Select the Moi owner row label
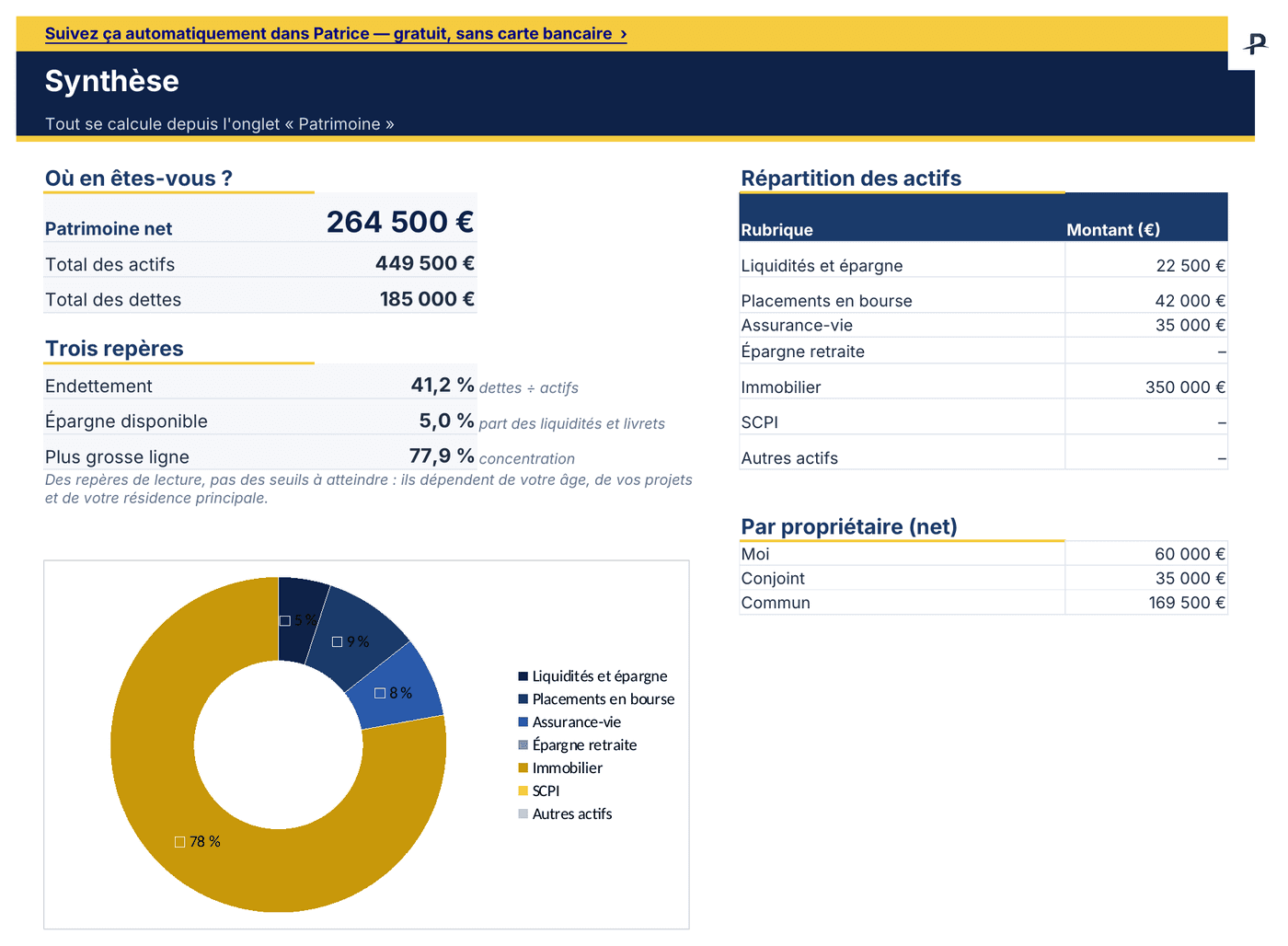This screenshot has width=1288, height=946. click(x=755, y=554)
